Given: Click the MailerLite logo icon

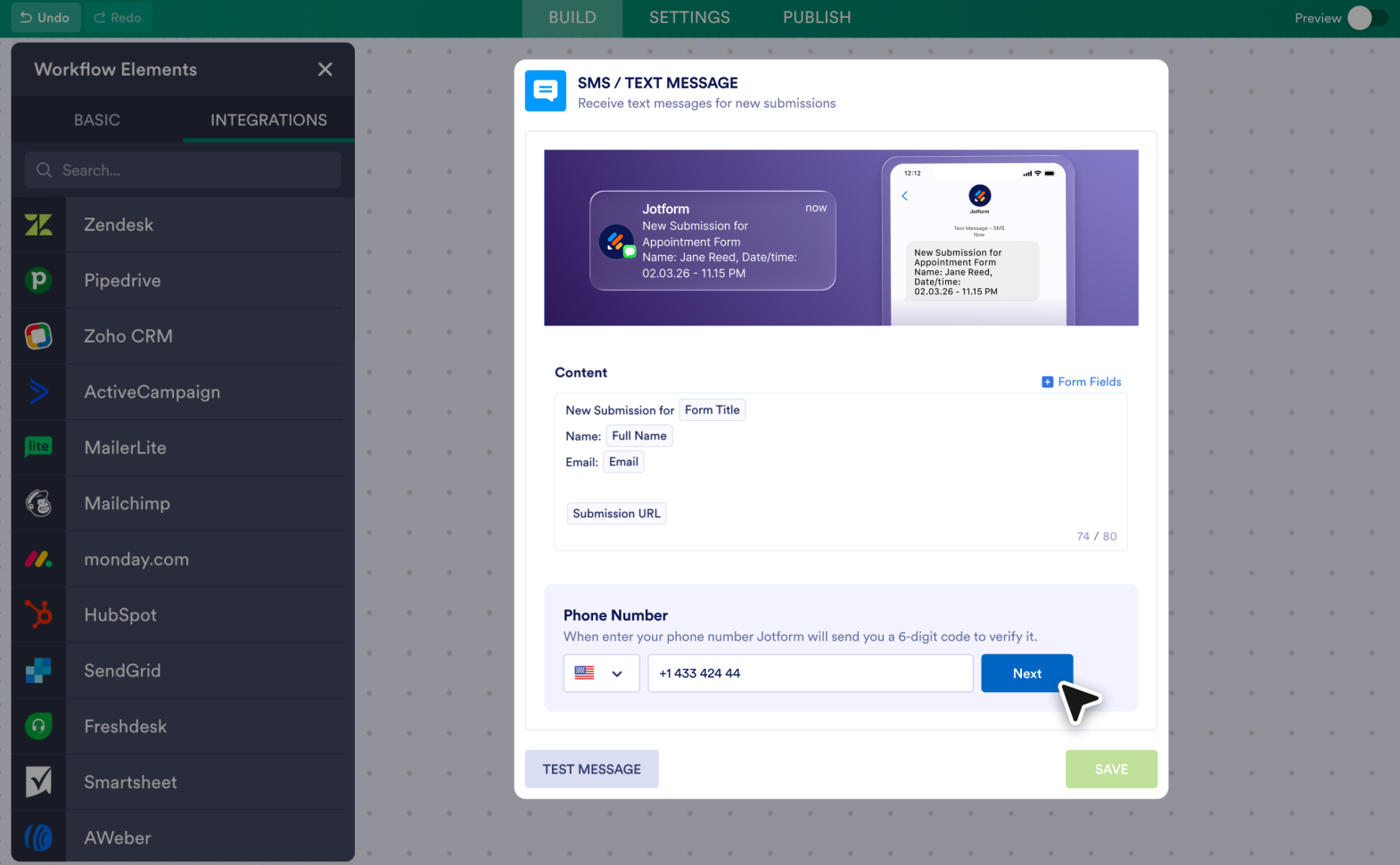Looking at the screenshot, I should click(38, 447).
